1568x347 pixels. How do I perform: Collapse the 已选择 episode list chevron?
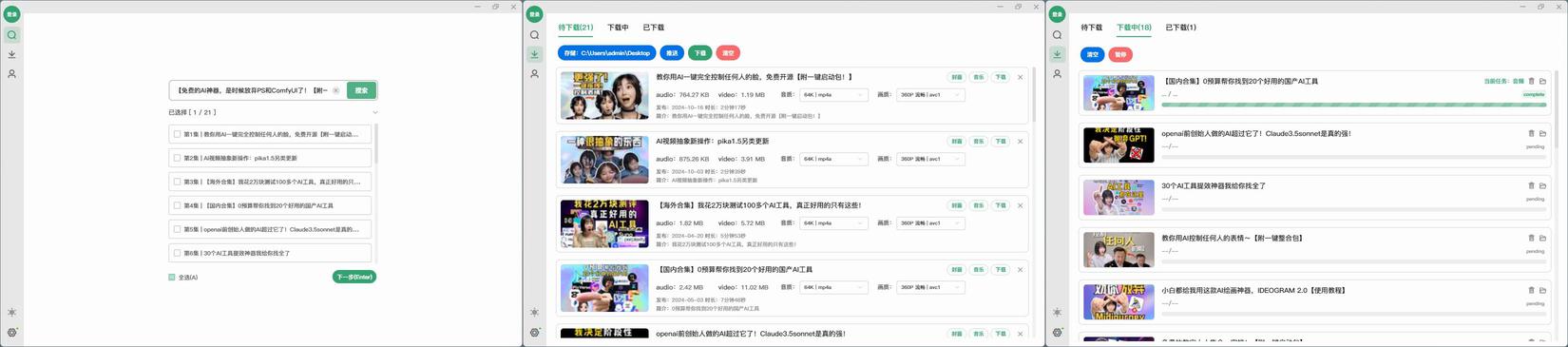pyautogui.click(x=374, y=112)
